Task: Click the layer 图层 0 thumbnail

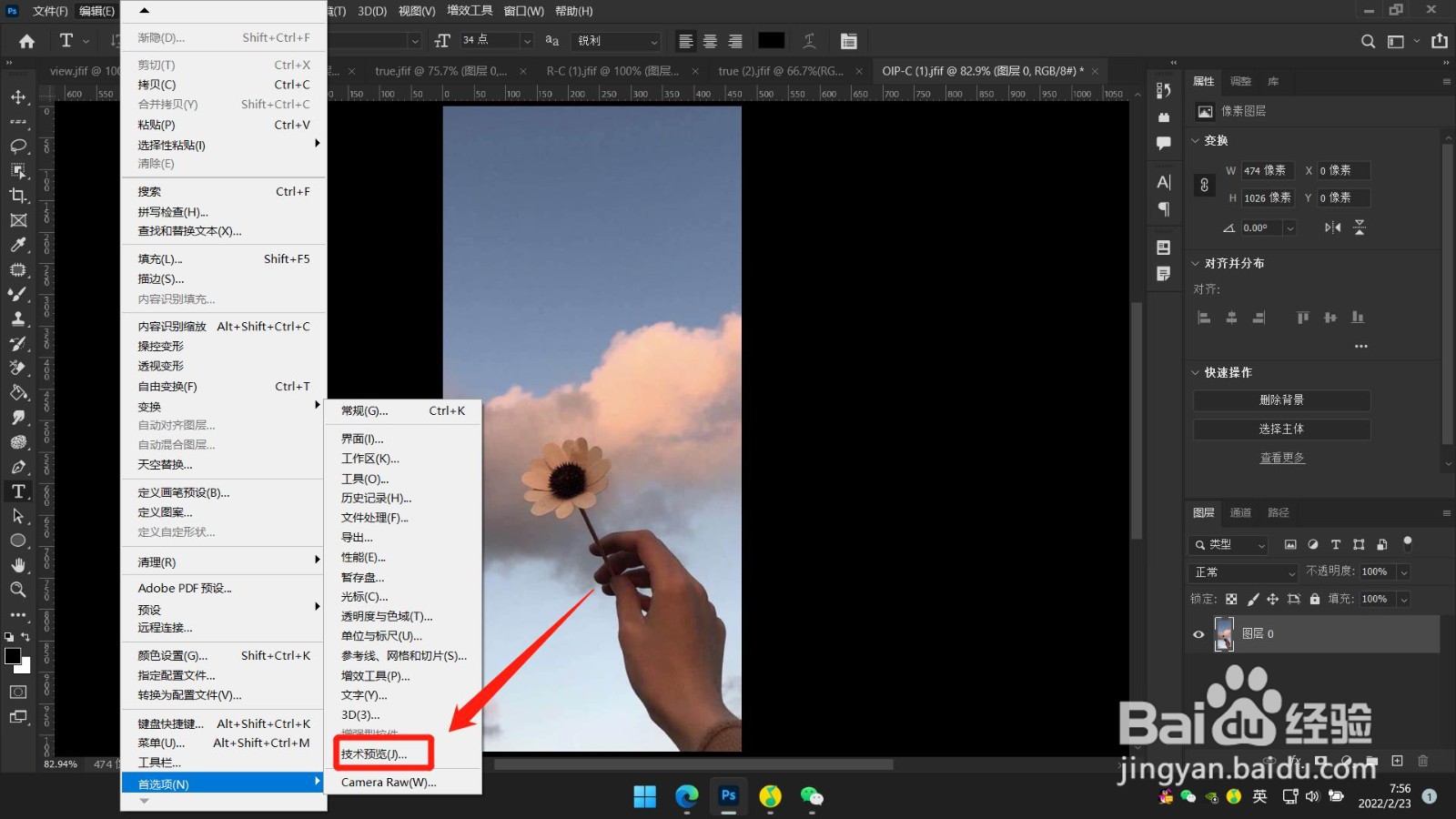Action: [x=1225, y=634]
